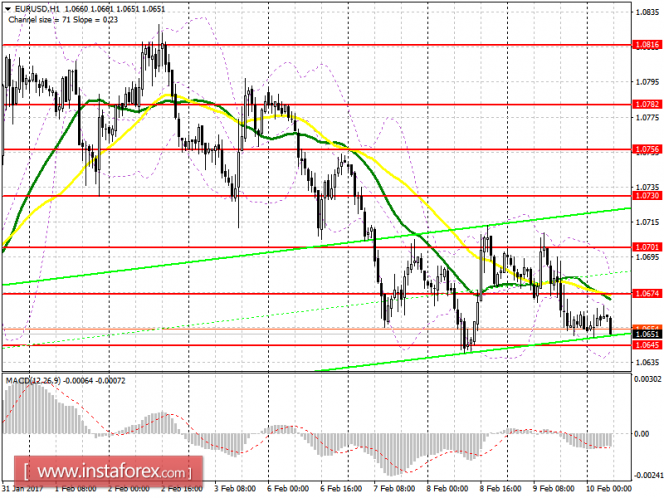Open the EURUSD,H1 chart dropdown arrow
The height and width of the screenshot is (498, 664).
(8, 9)
